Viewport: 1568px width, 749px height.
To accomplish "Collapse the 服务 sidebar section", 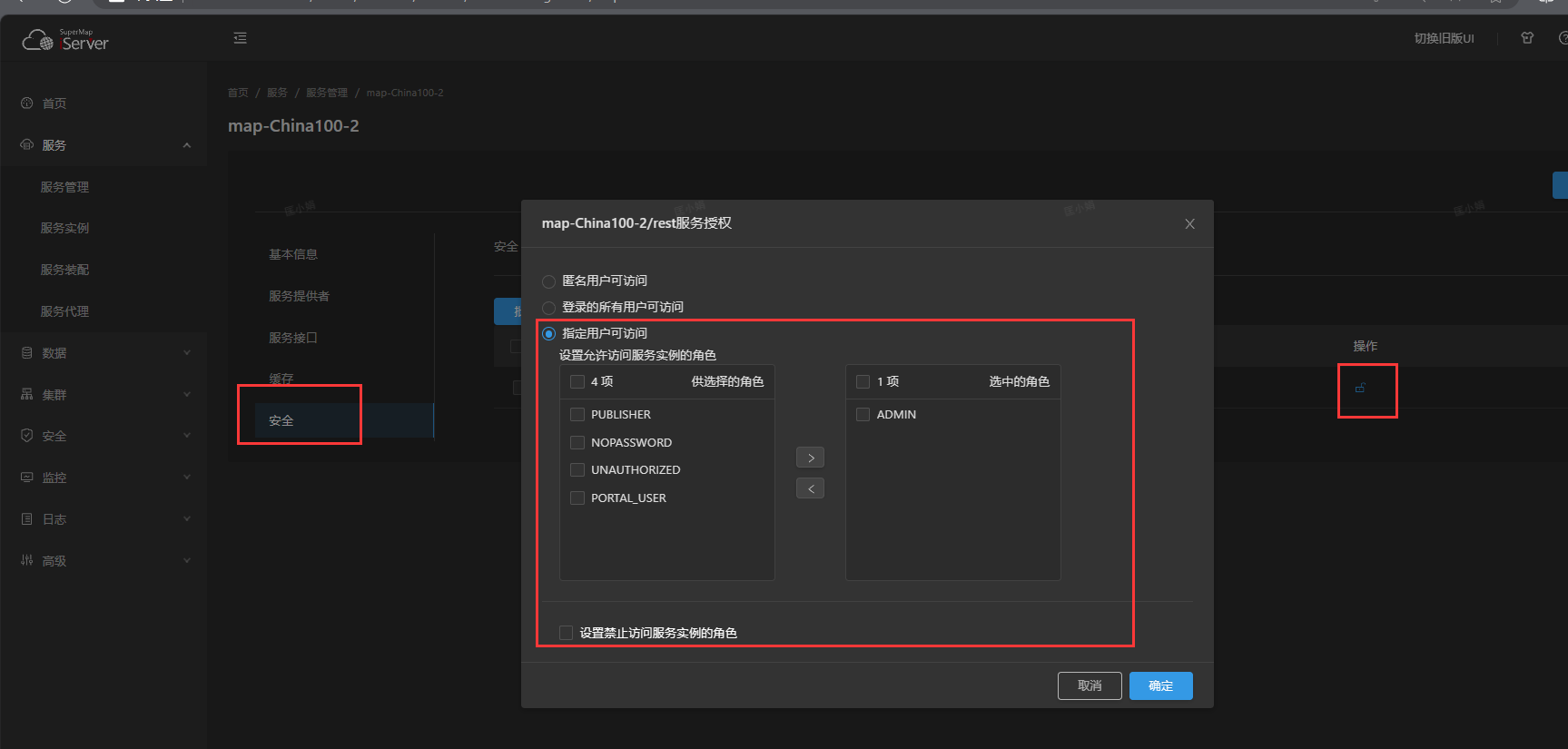I will coord(187,145).
